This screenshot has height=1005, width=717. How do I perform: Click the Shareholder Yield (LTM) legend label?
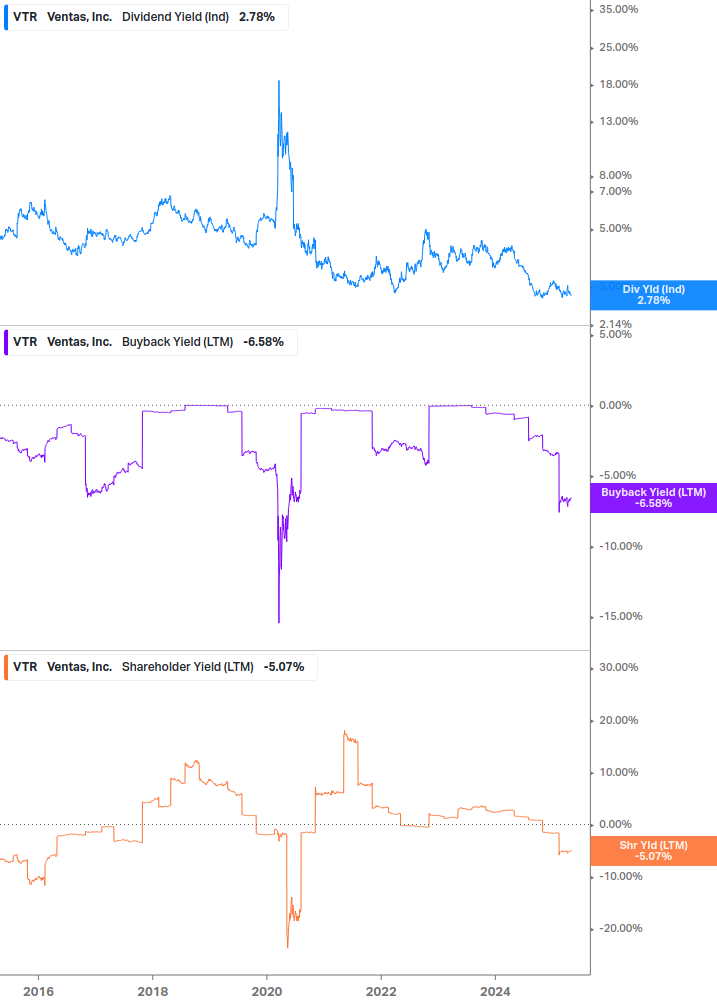click(188, 667)
